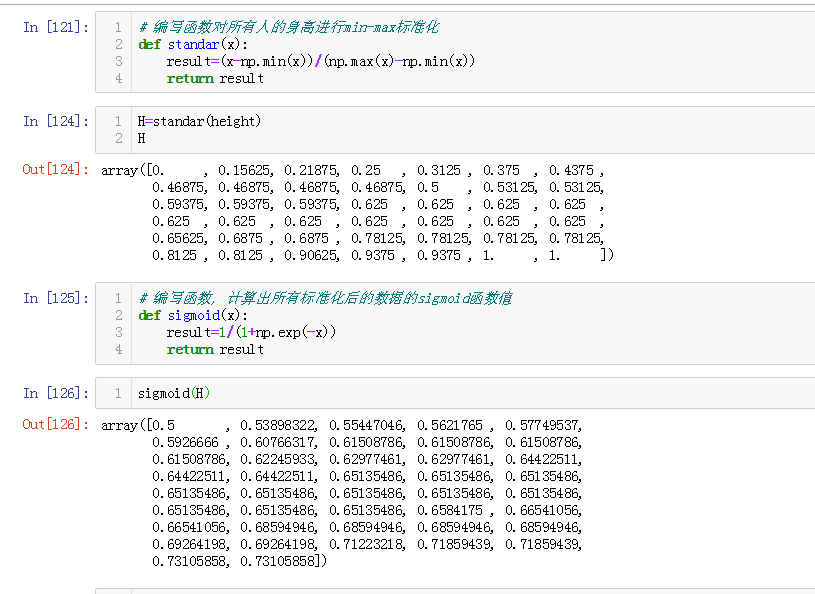This screenshot has width=815, height=594.
Task: Click the 'H=standar(height)' code line
Action: (199, 121)
